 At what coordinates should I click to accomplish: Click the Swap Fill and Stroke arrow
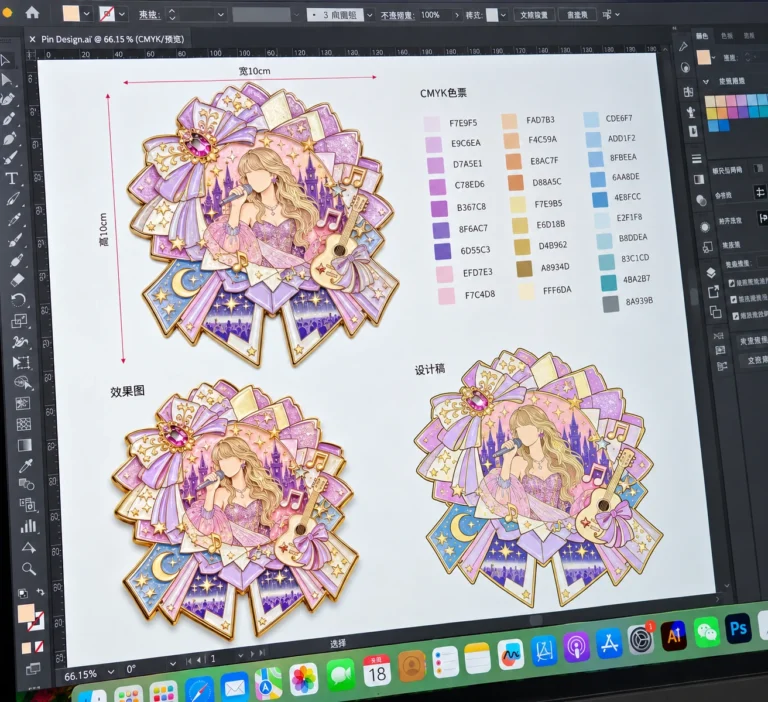coord(41,592)
